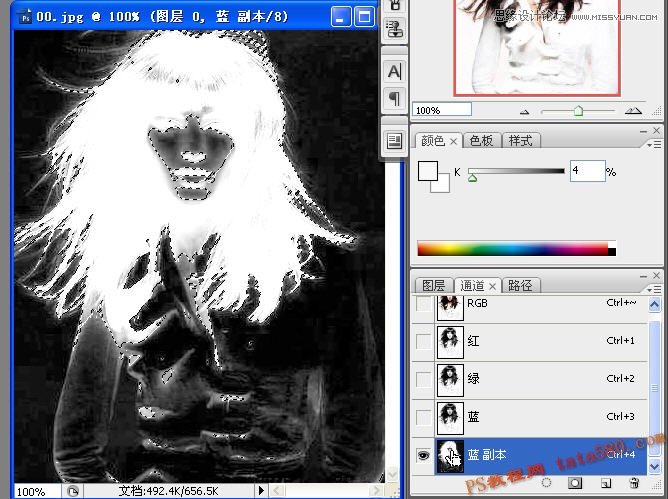Close the color panel group

click(x=656, y=131)
